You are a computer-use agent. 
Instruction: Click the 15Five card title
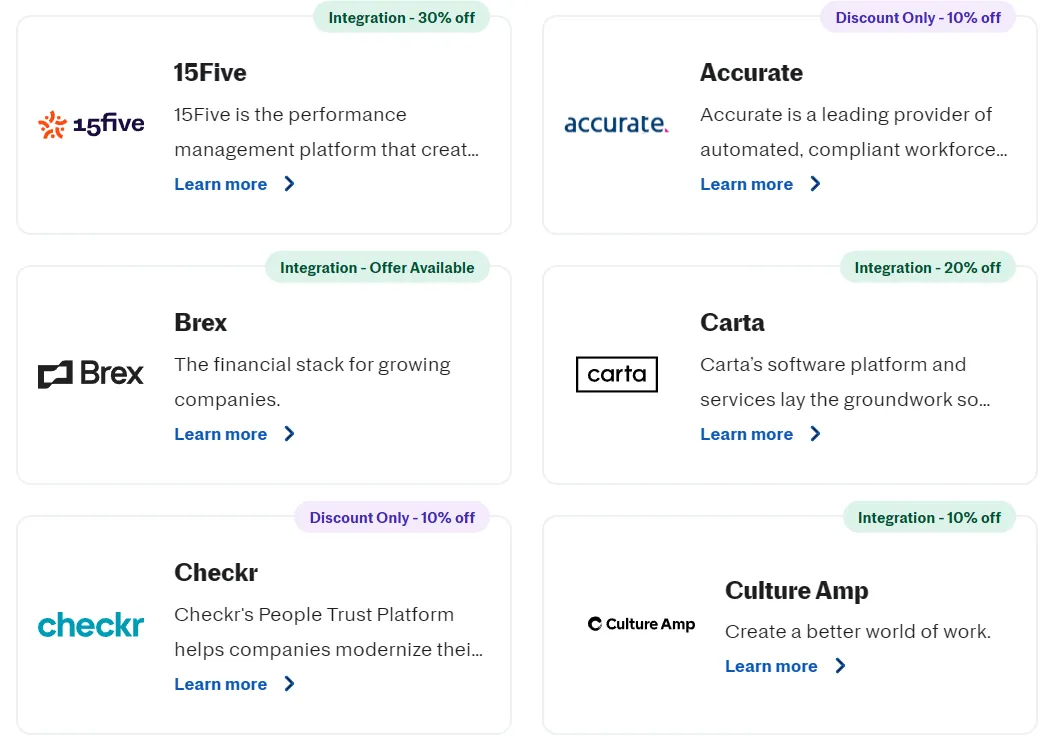210,73
